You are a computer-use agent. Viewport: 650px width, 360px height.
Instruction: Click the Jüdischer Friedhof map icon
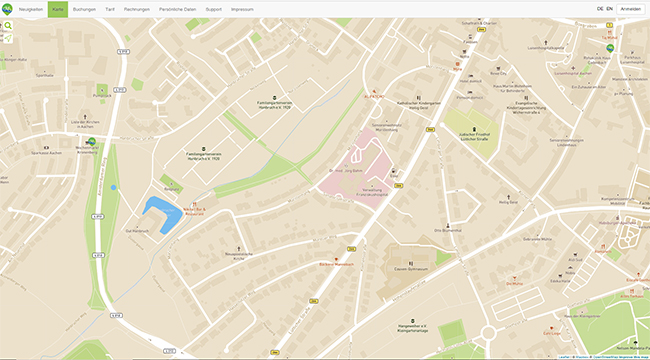coord(474,129)
